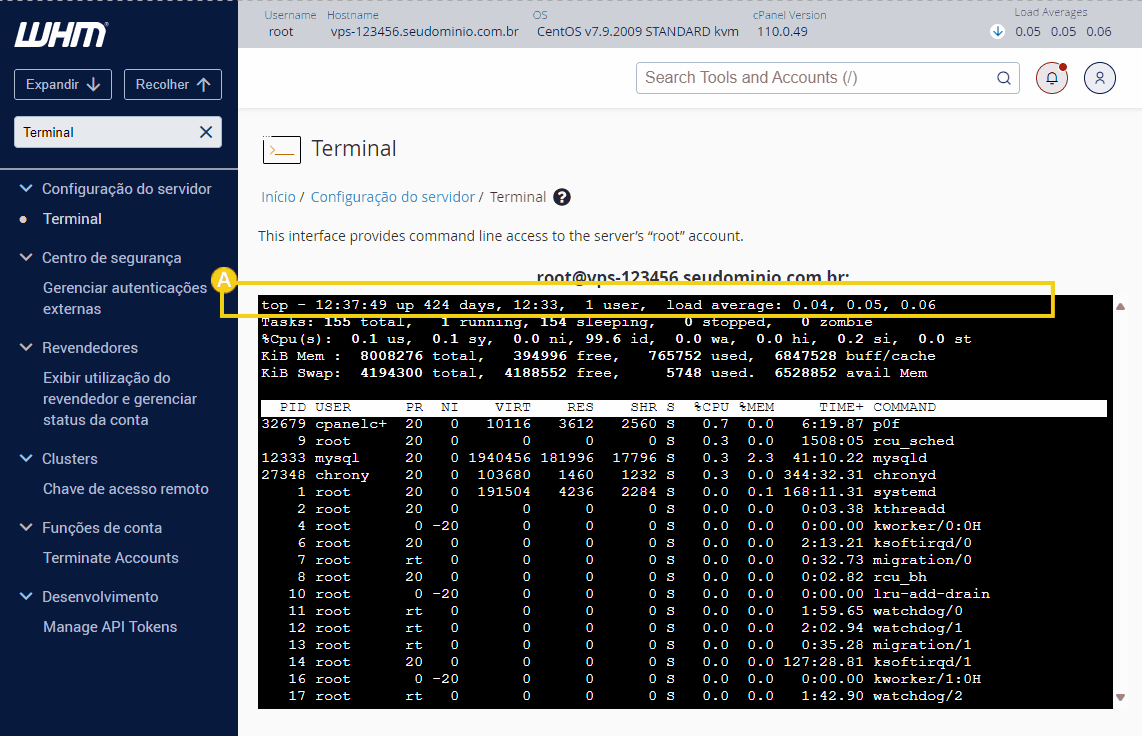Image resolution: width=1142 pixels, height=736 pixels.
Task: Open notifications via the bell icon
Action: 1051,77
